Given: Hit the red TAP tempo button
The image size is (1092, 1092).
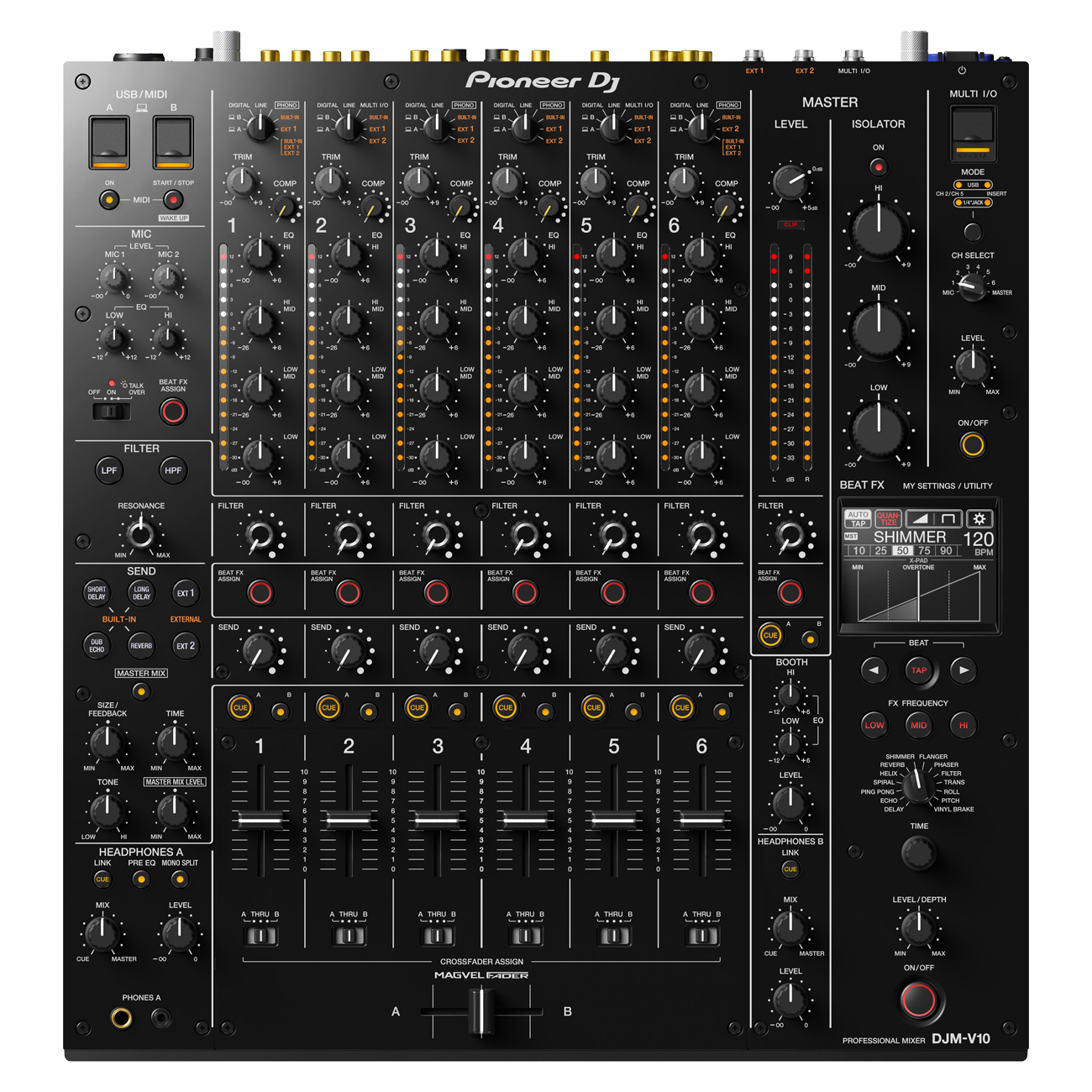Looking at the screenshot, I should point(919,670).
